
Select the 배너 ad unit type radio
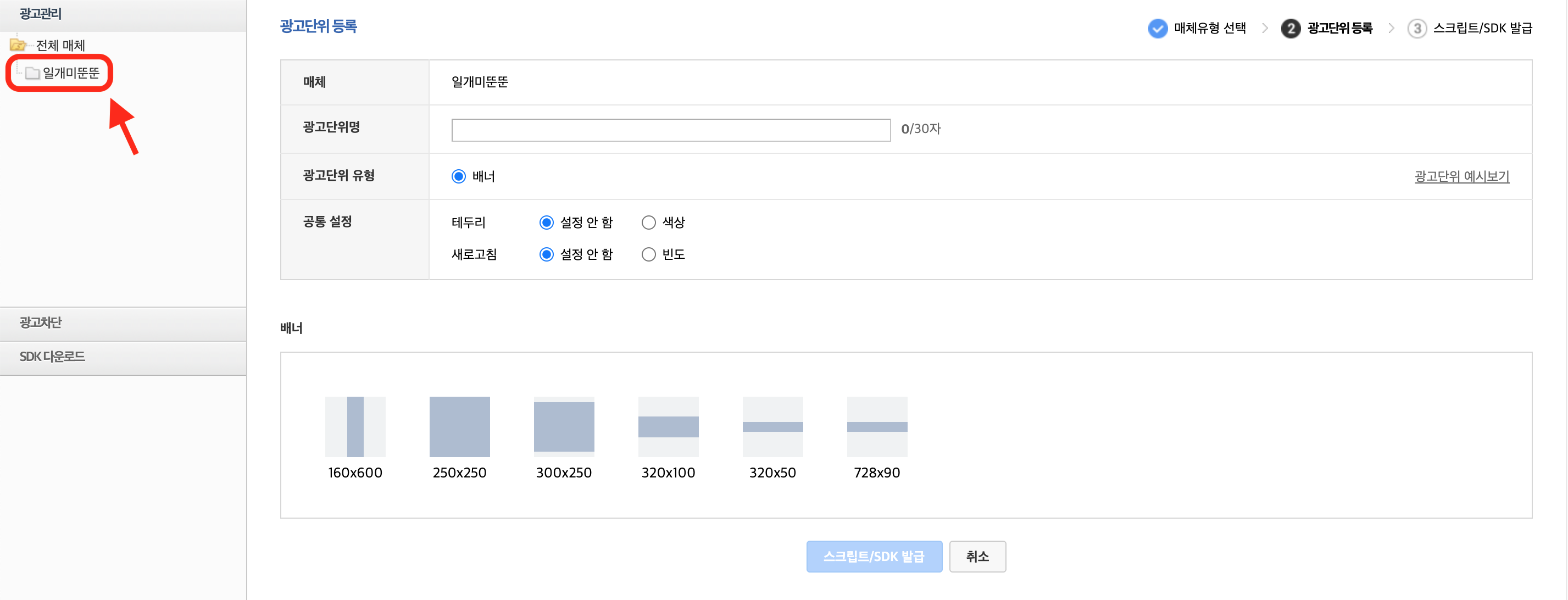(x=458, y=176)
